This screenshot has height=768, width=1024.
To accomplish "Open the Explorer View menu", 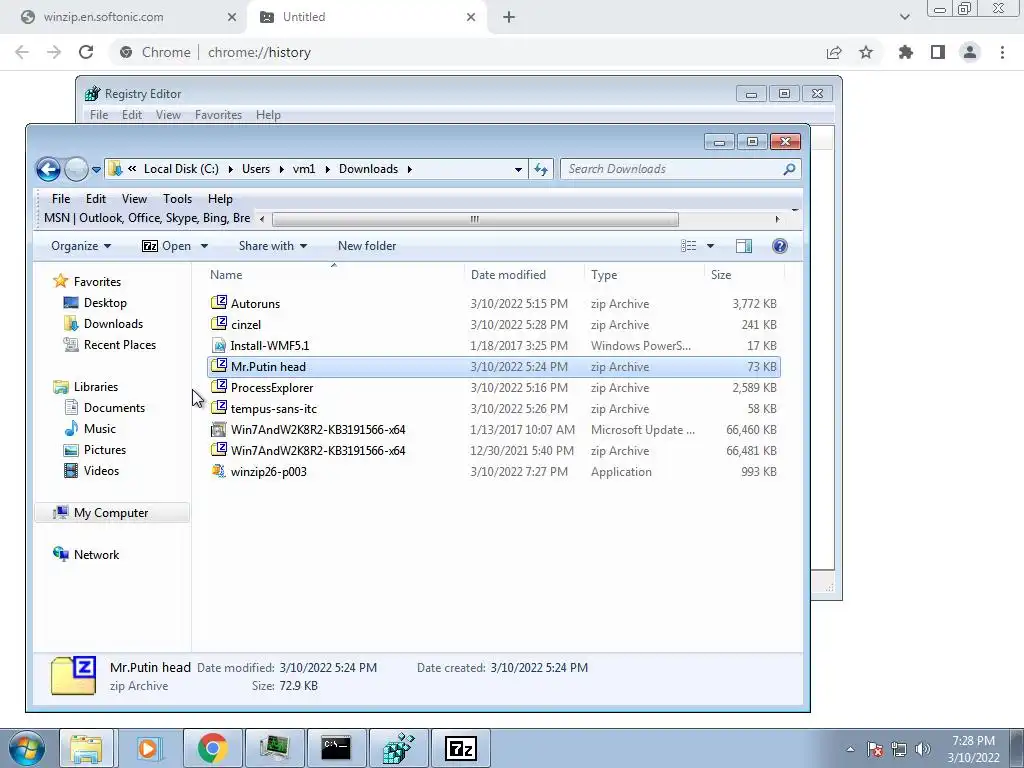I will (134, 199).
